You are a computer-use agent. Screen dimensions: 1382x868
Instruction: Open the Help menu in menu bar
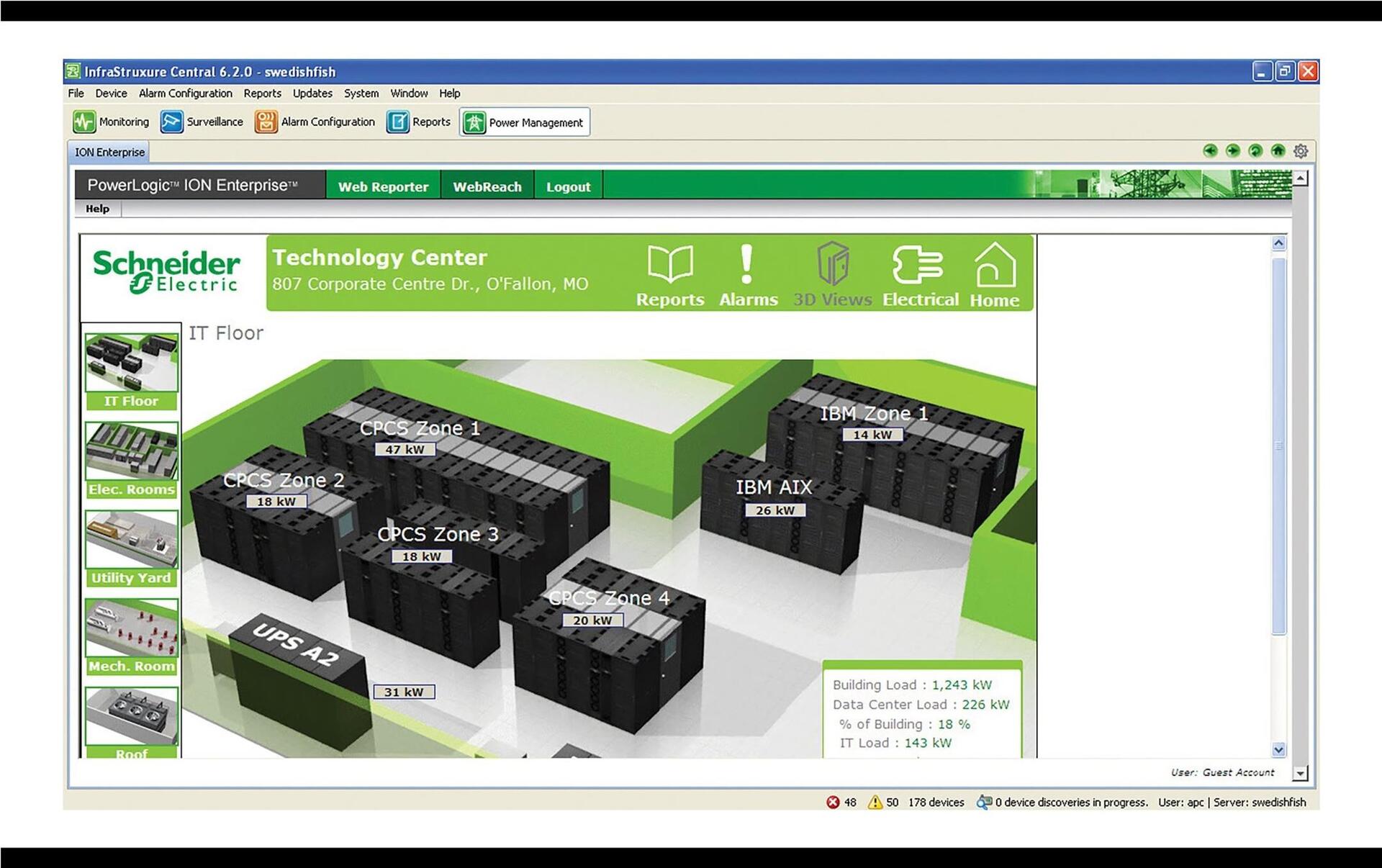click(450, 93)
